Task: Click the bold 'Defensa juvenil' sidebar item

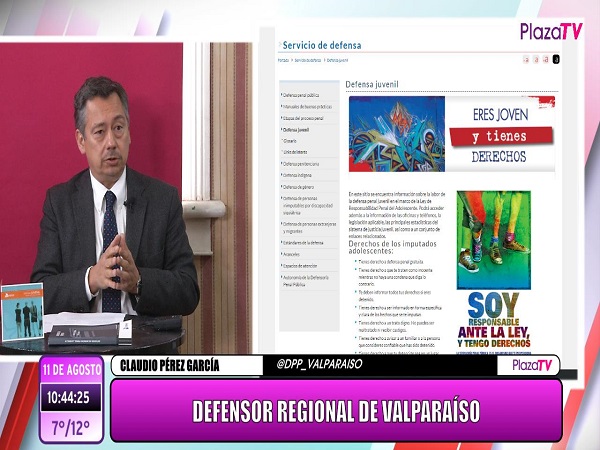Action: (x=296, y=130)
